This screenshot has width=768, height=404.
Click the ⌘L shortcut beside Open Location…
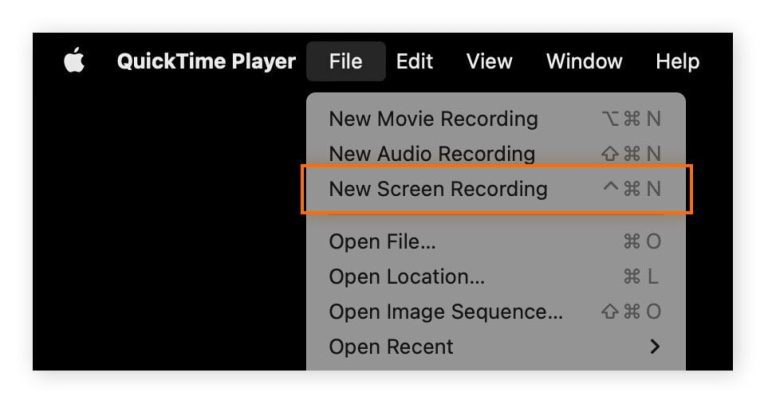pos(641,277)
